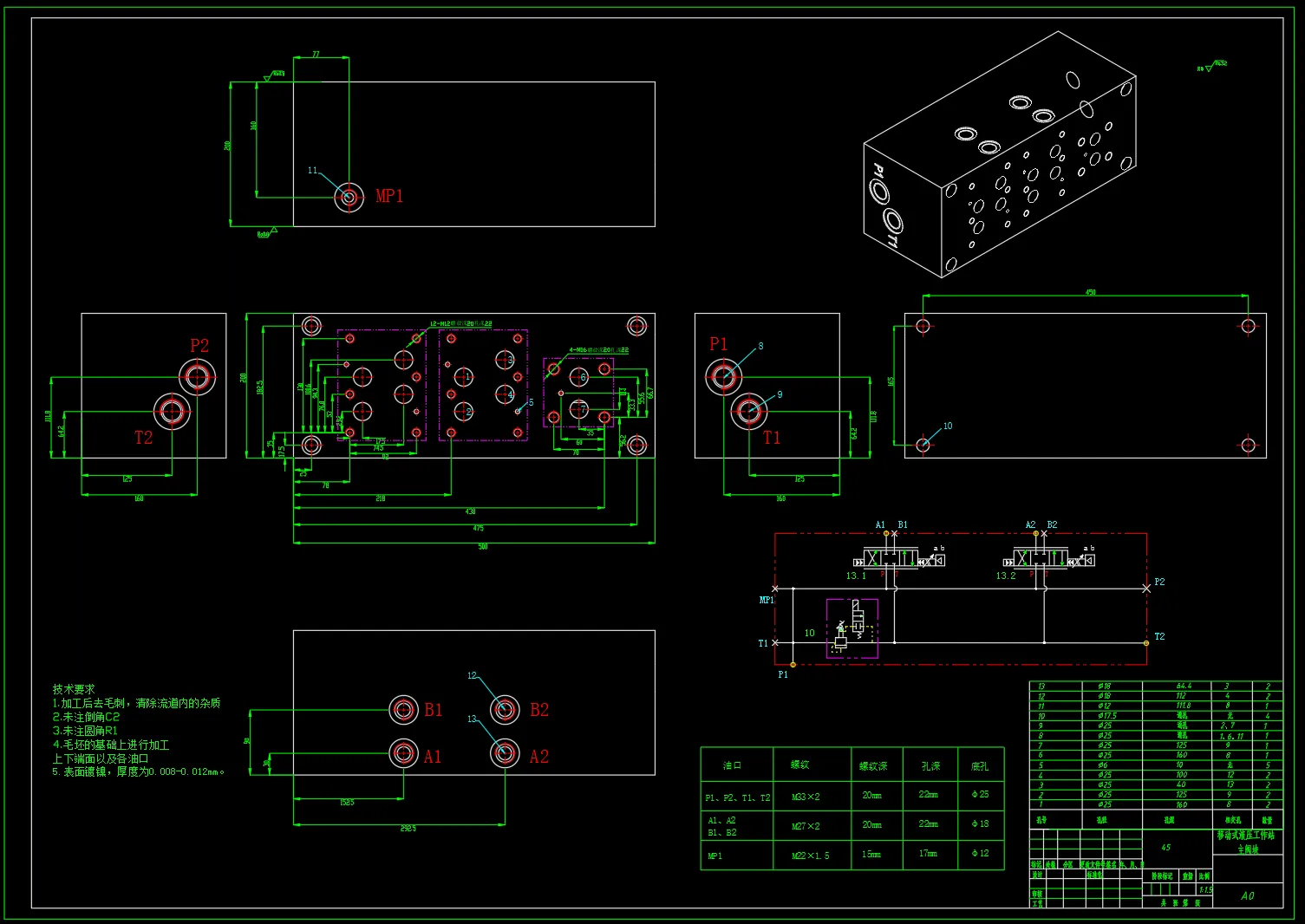Select the red A1 port label
This screenshot has width=1305, height=924.
(x=433, y=758)
